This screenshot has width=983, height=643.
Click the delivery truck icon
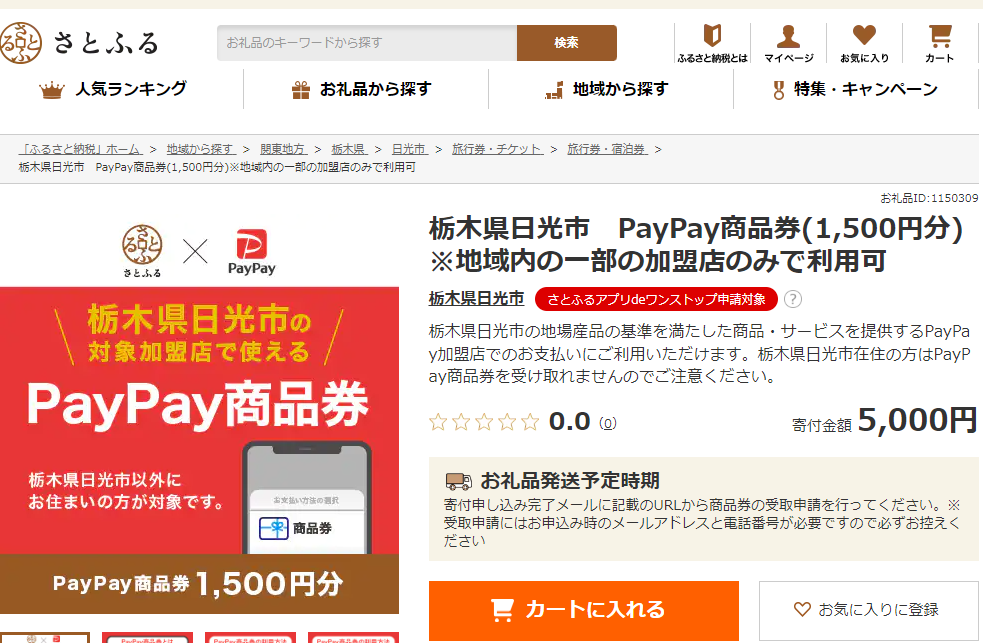coord(458,481)
